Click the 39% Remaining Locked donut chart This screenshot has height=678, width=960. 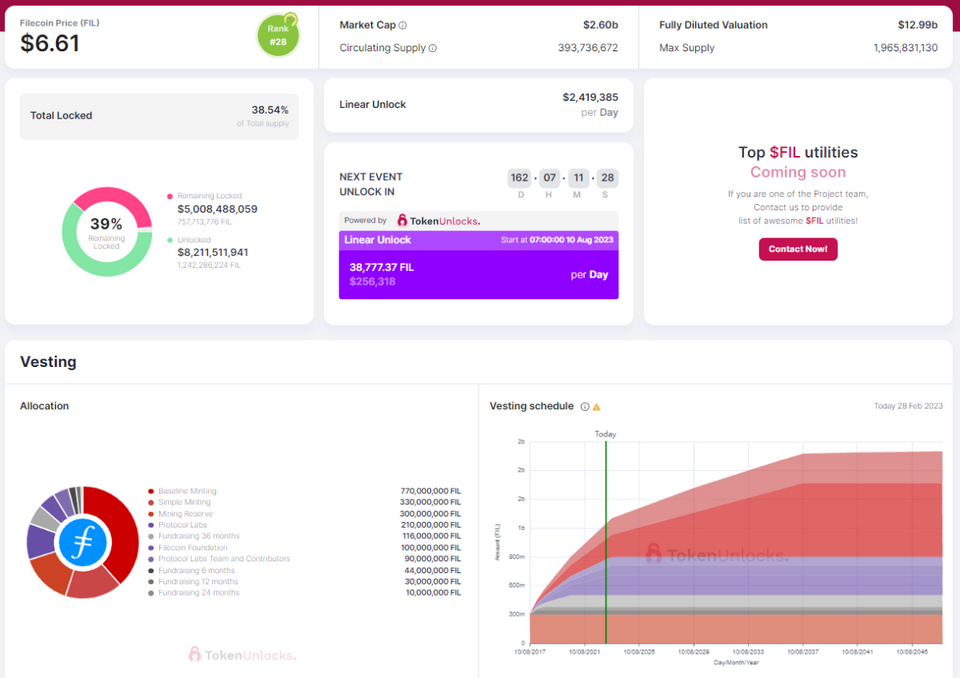tap(107, 232)
